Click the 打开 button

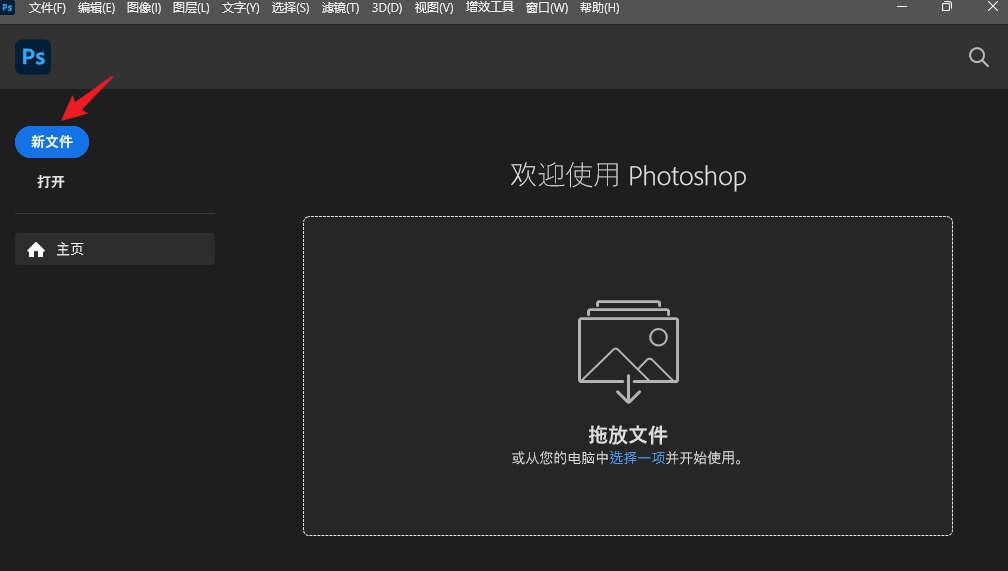click(51, 182)
